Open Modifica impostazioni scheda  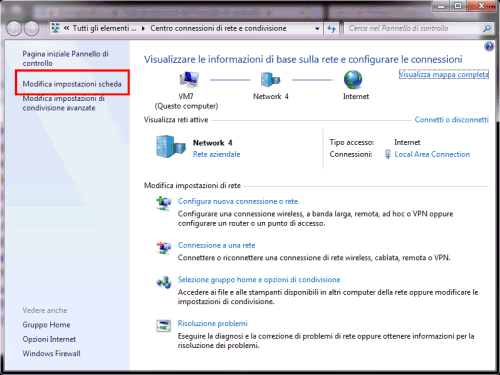(x=72, y=84)
